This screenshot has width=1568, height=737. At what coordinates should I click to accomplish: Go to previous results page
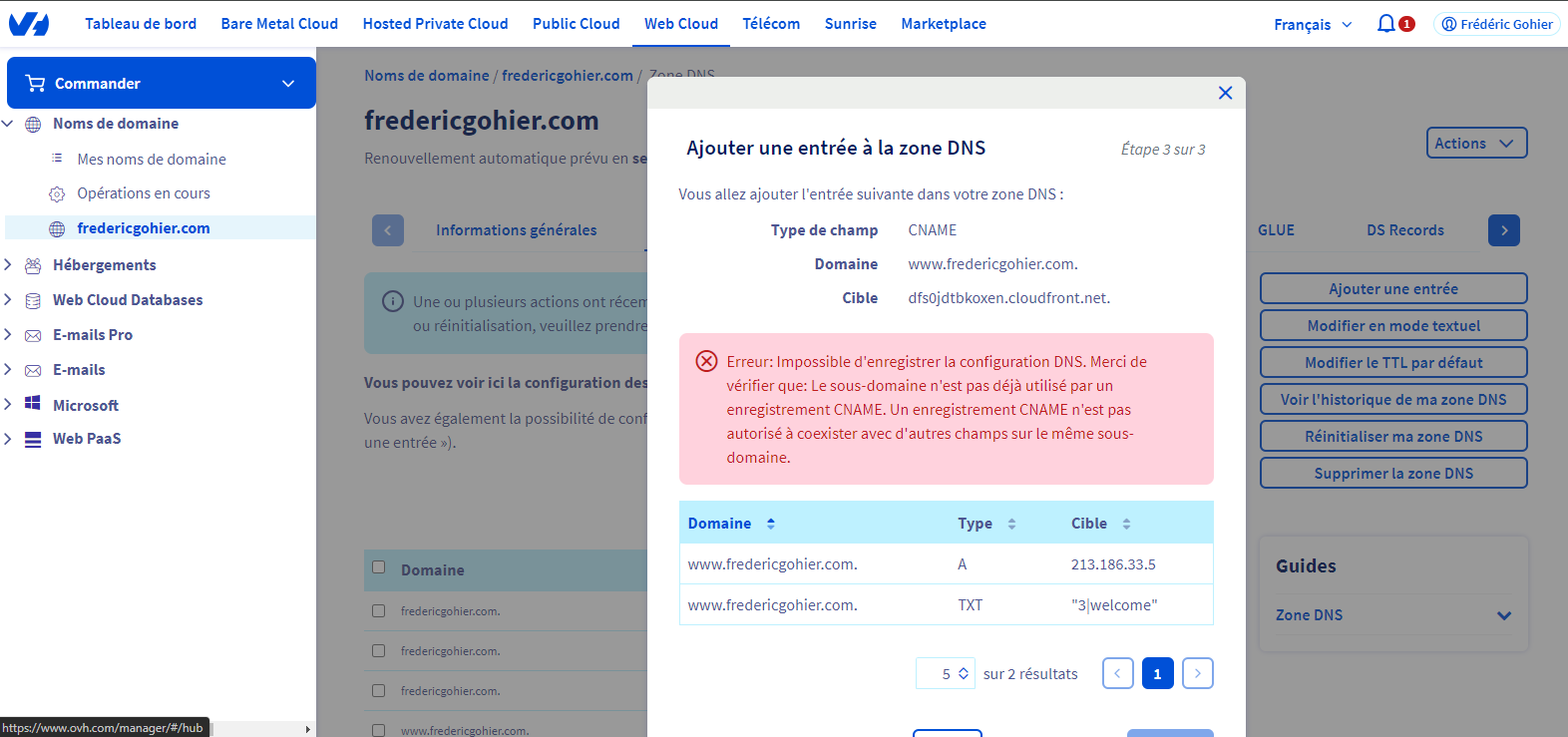click(x=1118, y=673)
